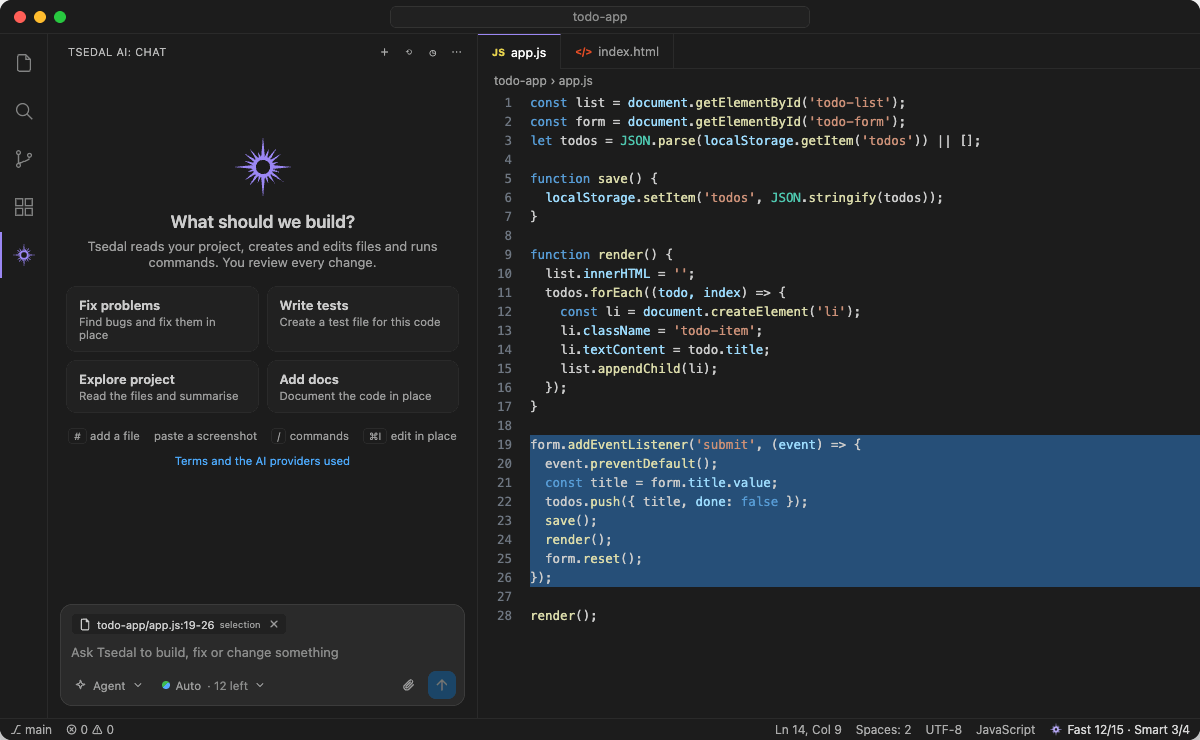Click the 'paste a screenshot' hint
Viewport: 1200px width, 740px height.
[x=205, y=436]
